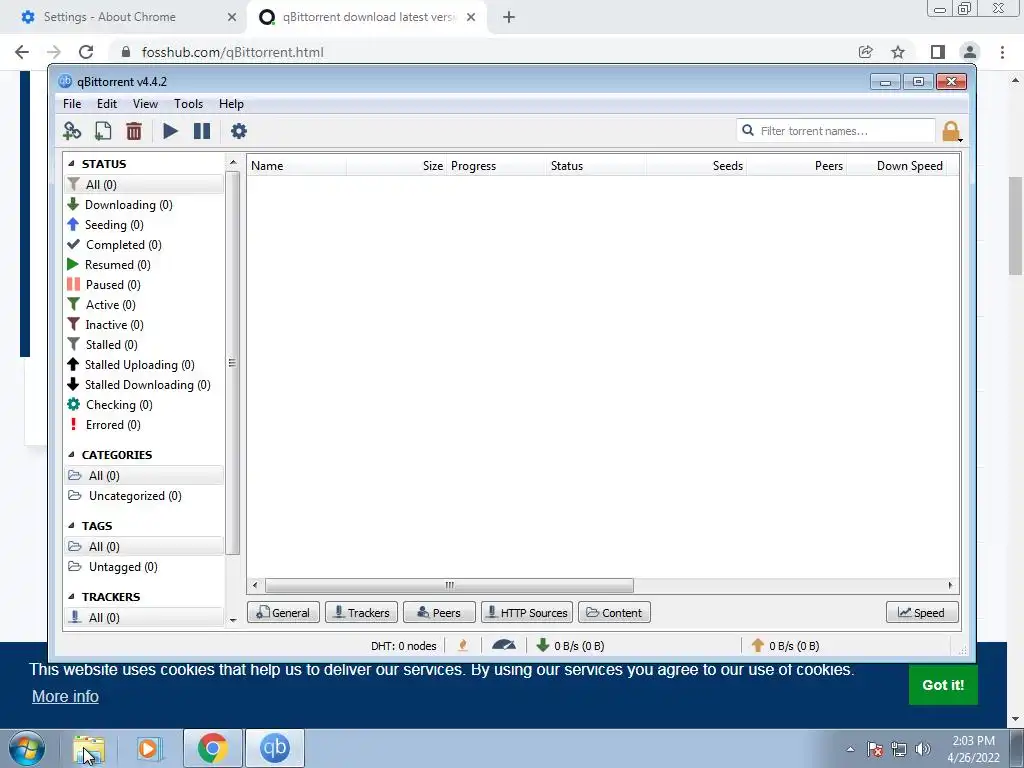
Task: Click the Pause toolbar icon
Action: tap(202, 131)
